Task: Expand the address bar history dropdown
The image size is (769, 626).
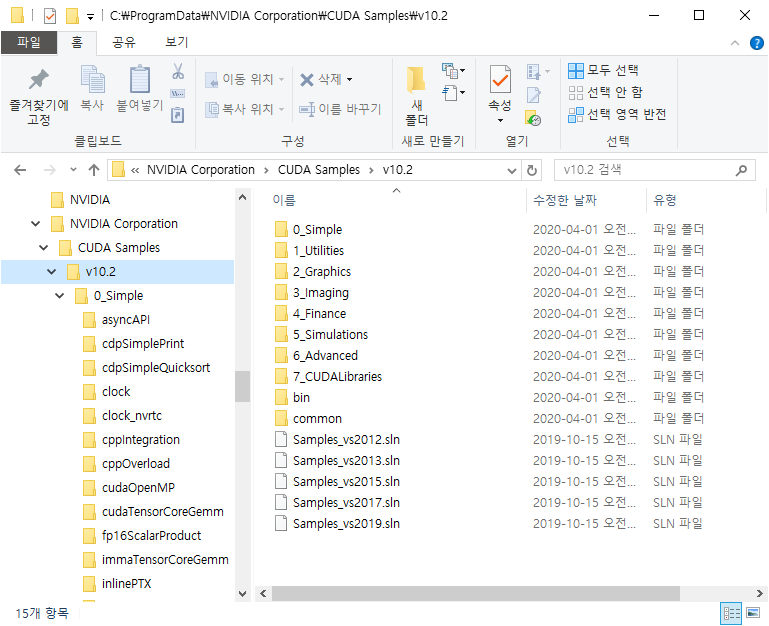Action: [512, 171]
